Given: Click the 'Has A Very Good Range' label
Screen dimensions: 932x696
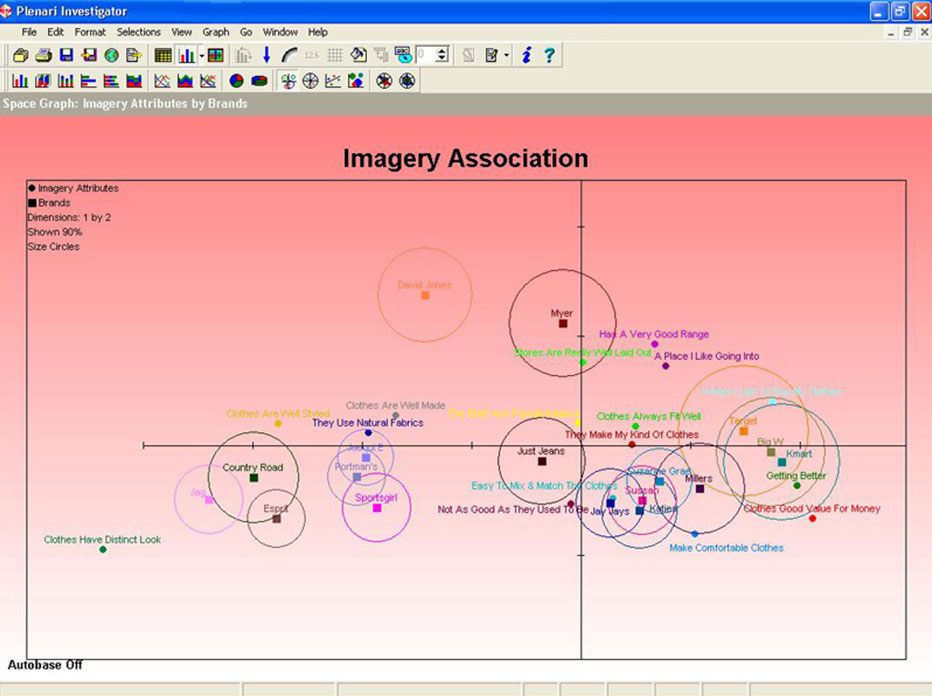Looking at the screenshot, I should coord(654,334).
